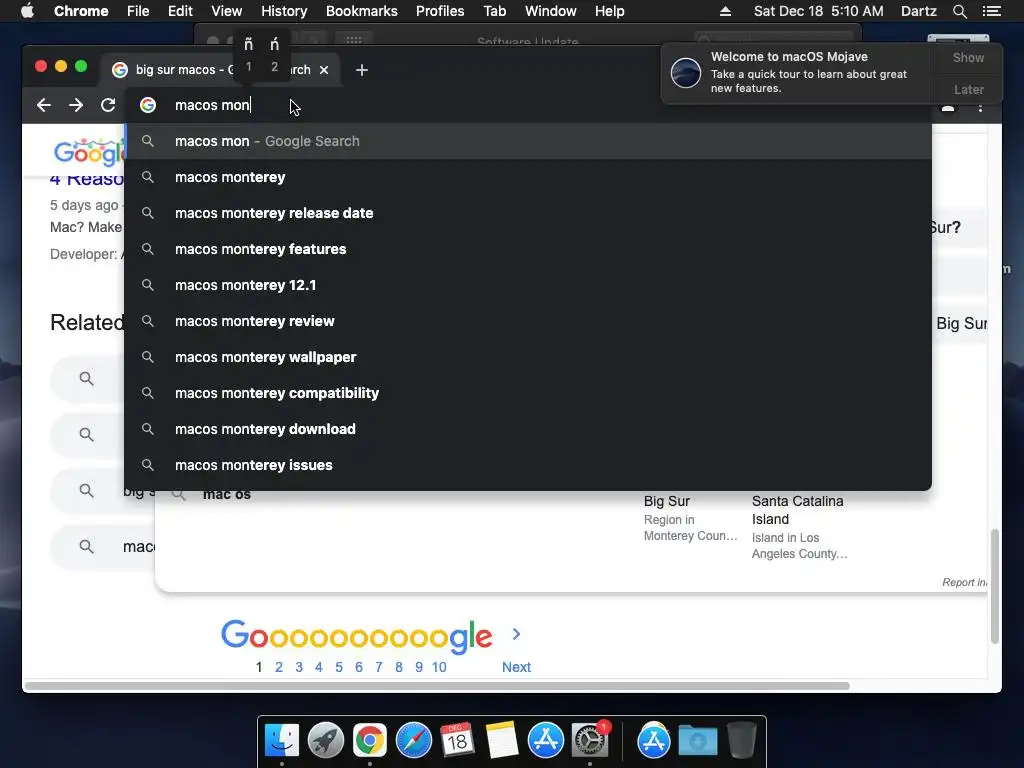Open a new tab with the plus button

point(362,70)
